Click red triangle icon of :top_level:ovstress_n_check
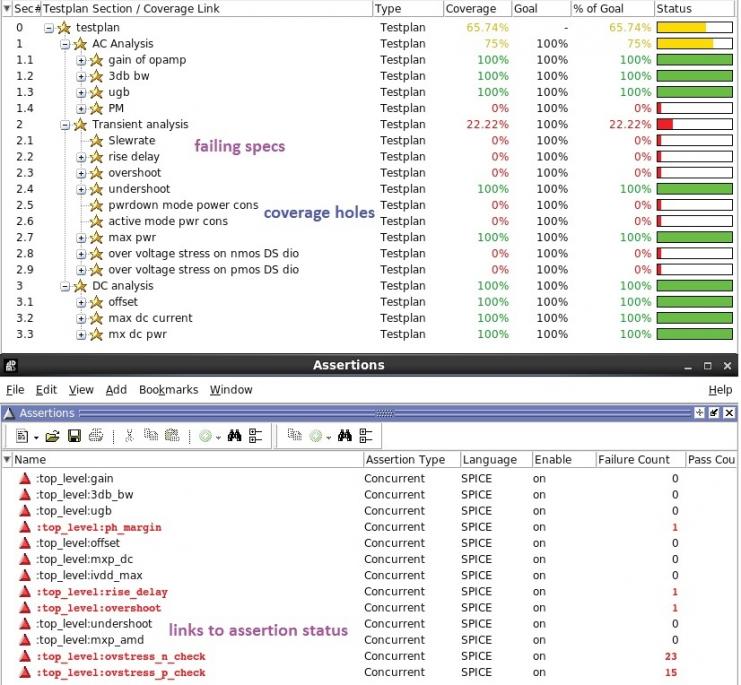Image resolution: width=741 pixels, height=685 pixels. point(25,656)
